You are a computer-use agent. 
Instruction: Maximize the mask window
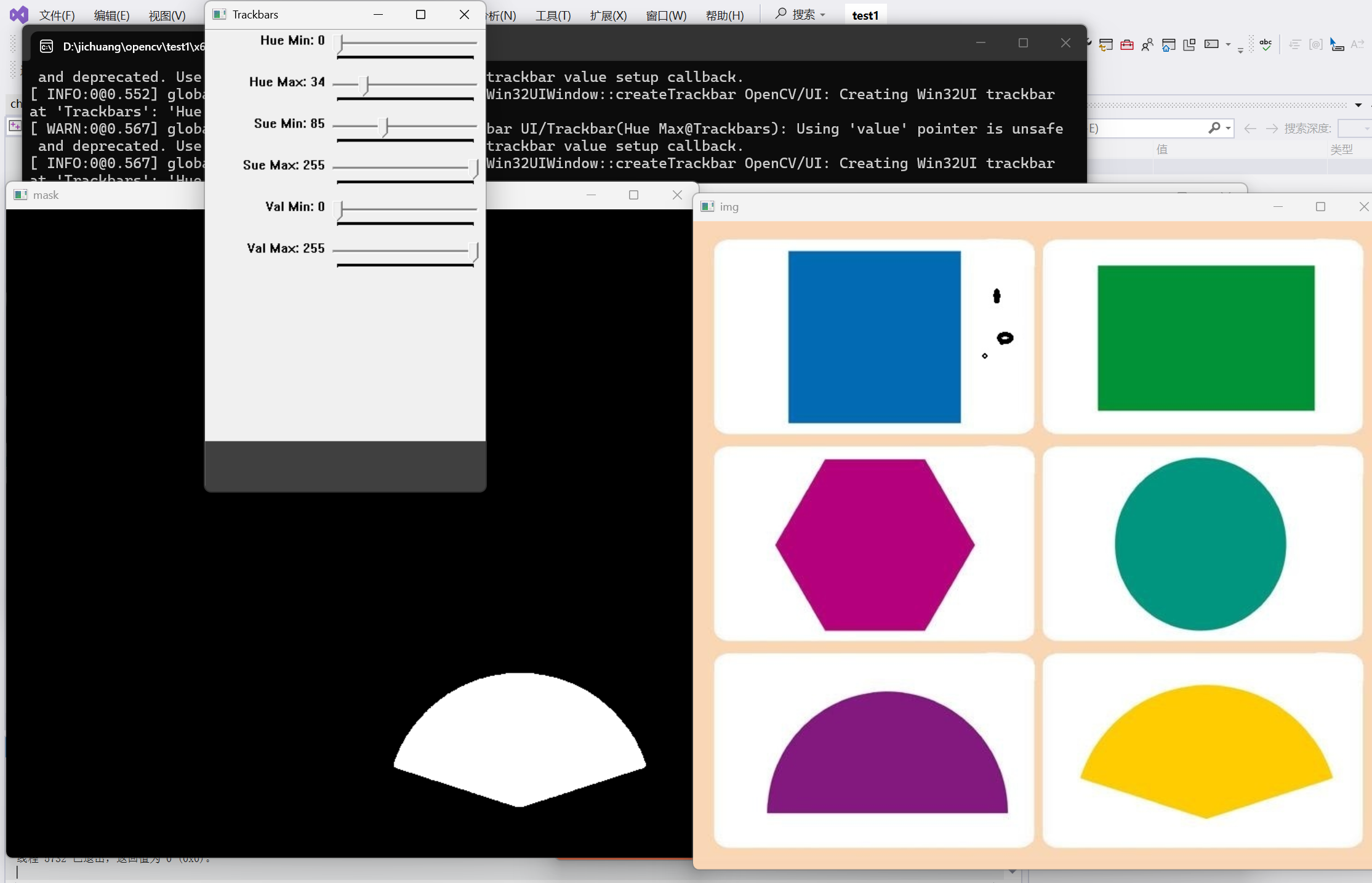point(633,195)
